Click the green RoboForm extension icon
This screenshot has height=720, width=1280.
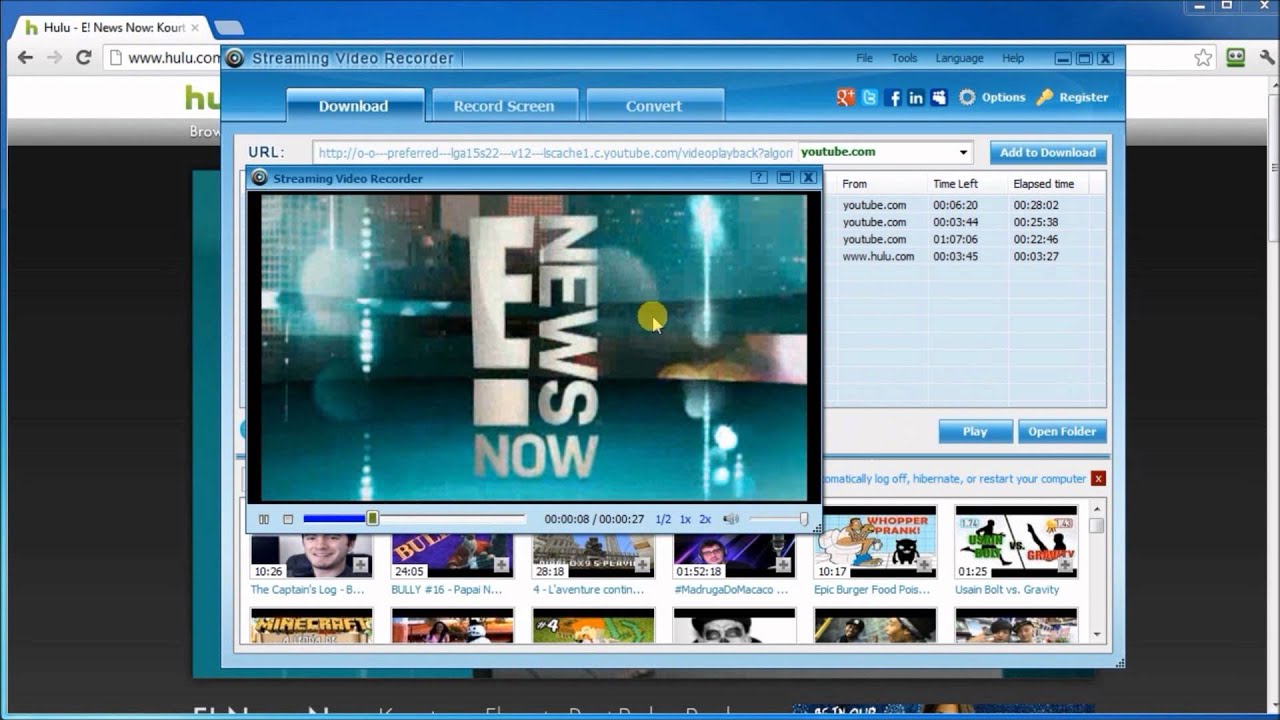(x=1235, y=58)
